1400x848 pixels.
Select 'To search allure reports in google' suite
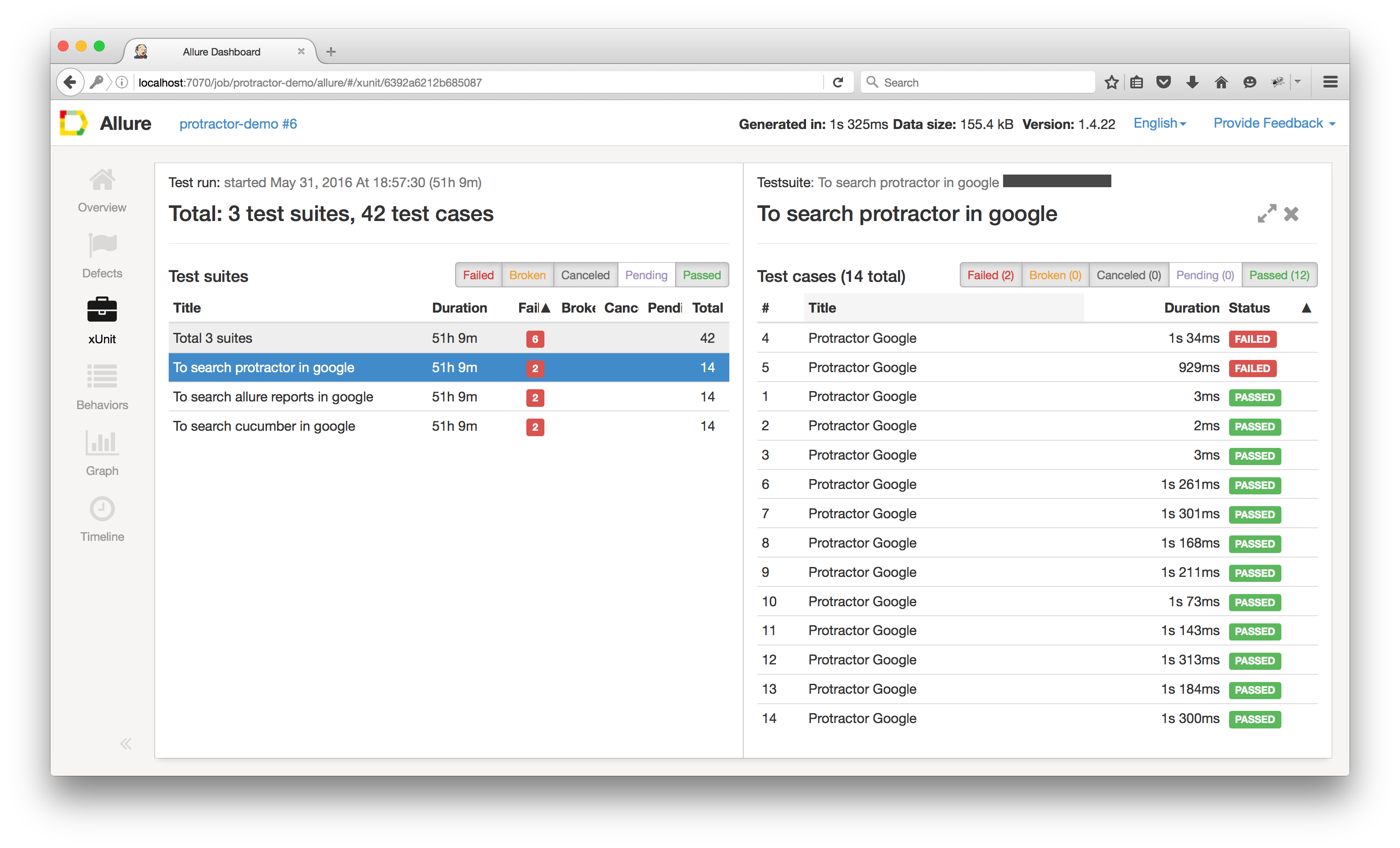point(273,397)
